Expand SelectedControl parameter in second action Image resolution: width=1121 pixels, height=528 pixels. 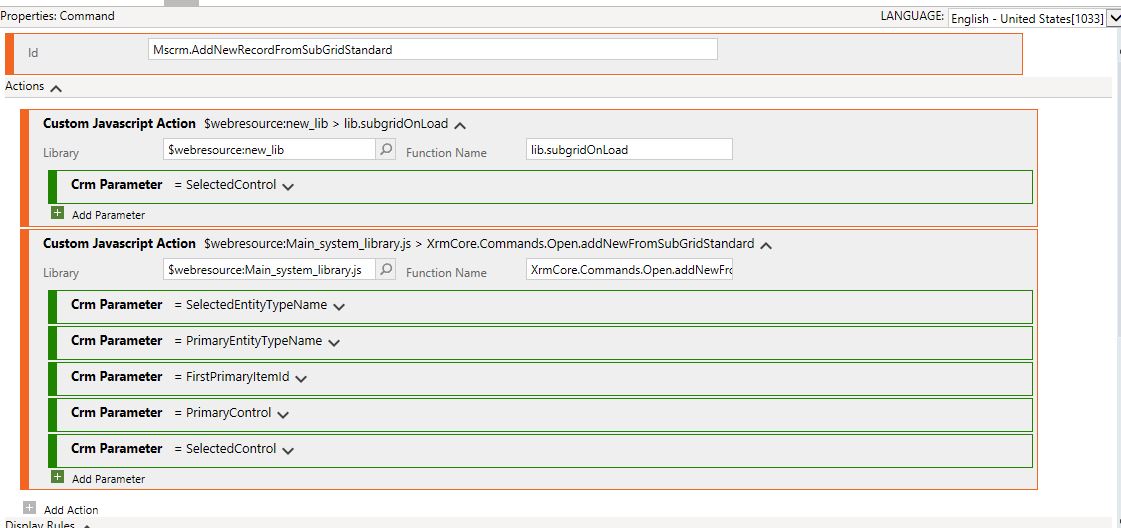coord(288,450)
